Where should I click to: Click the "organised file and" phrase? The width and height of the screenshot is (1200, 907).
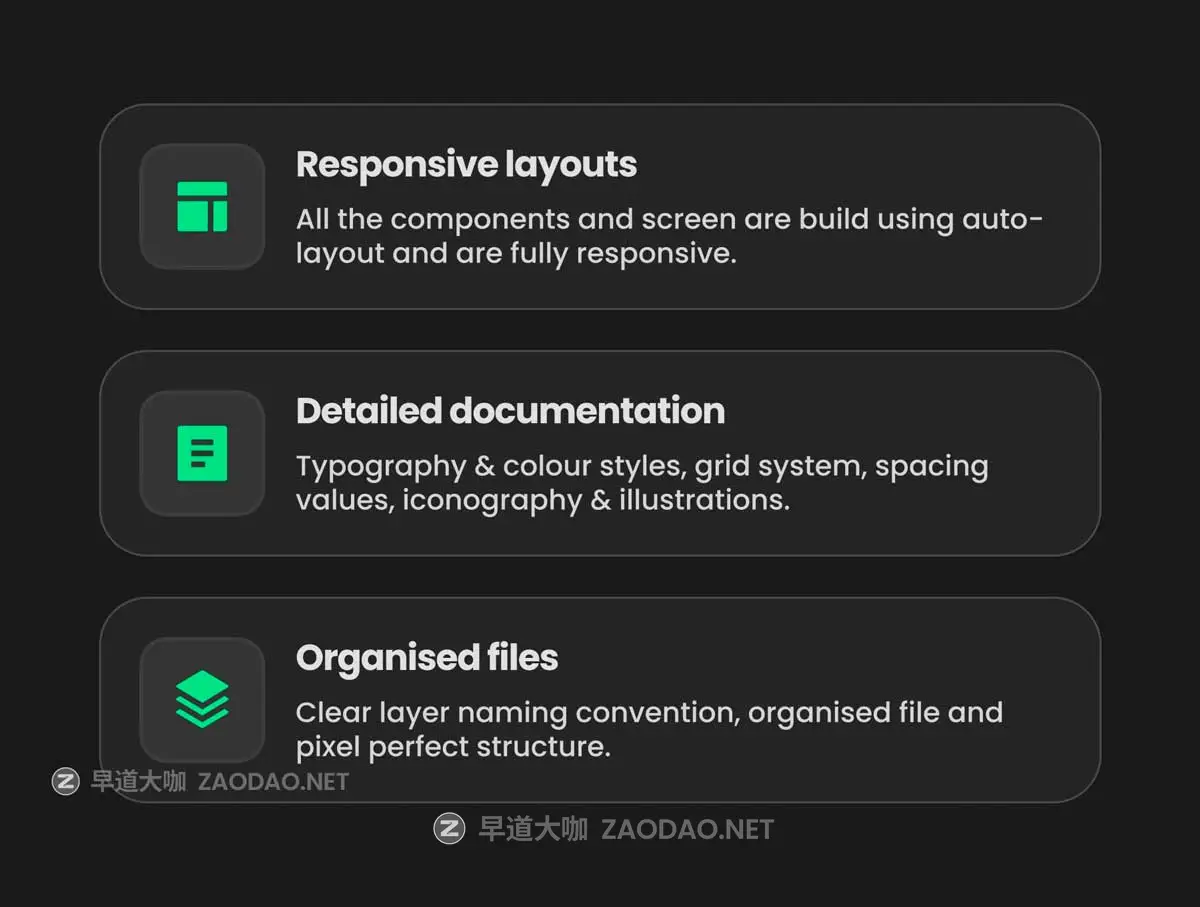875,713
